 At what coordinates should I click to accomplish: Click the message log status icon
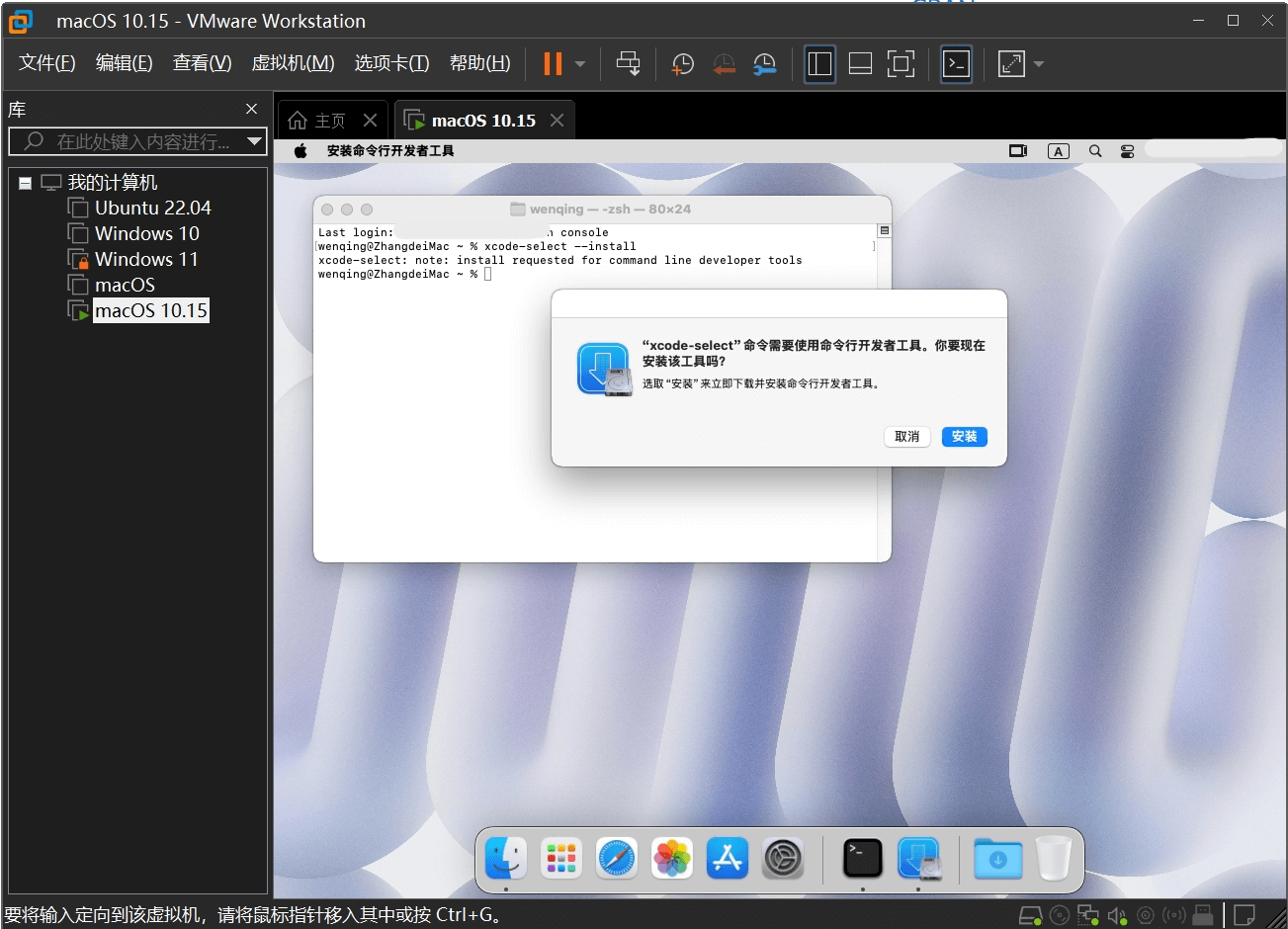[x=1245, y=915]
